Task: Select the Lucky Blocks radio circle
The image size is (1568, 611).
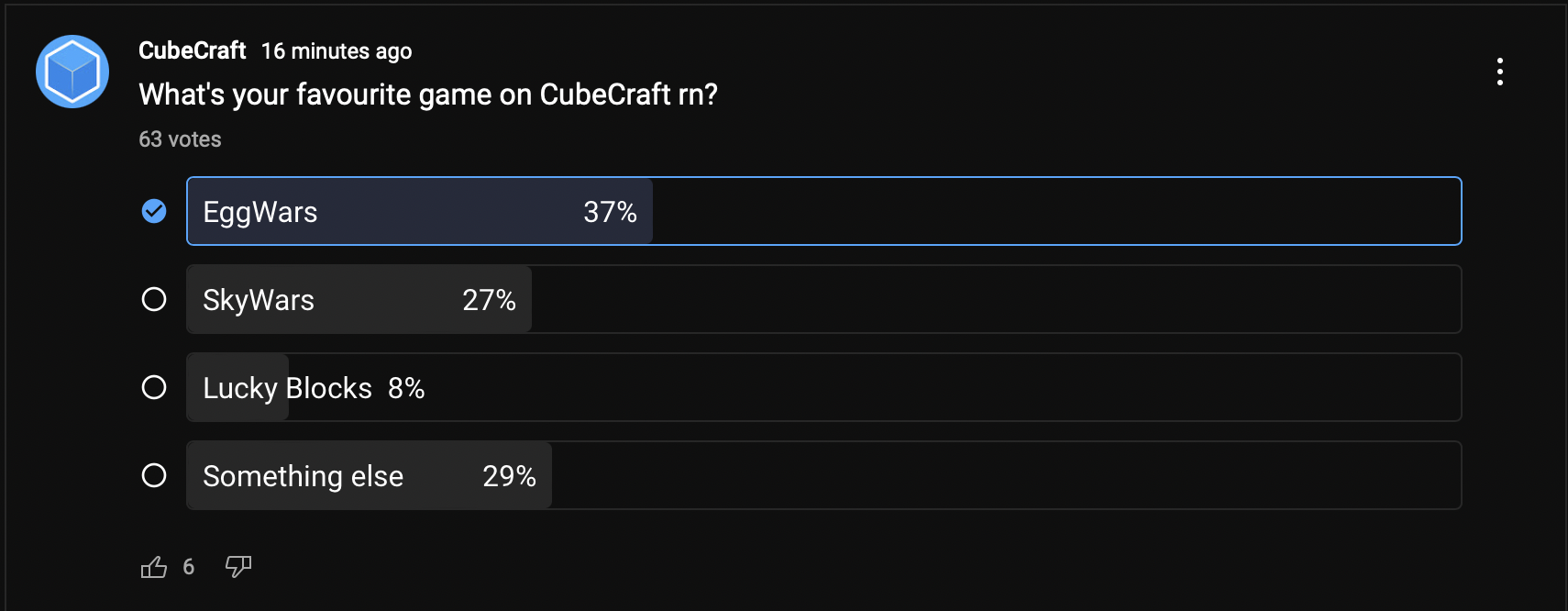Action: 154,387
